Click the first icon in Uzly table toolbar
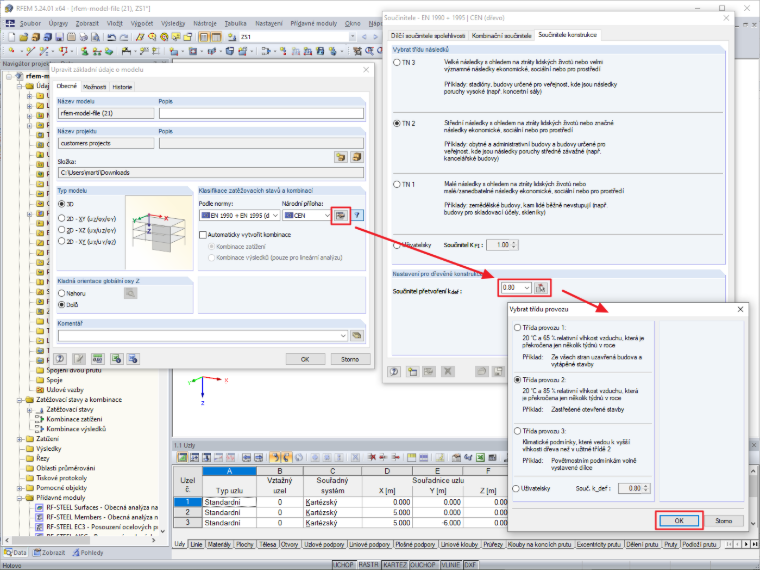The height and width of the screenshot is (570, 760). coord(182,457)
